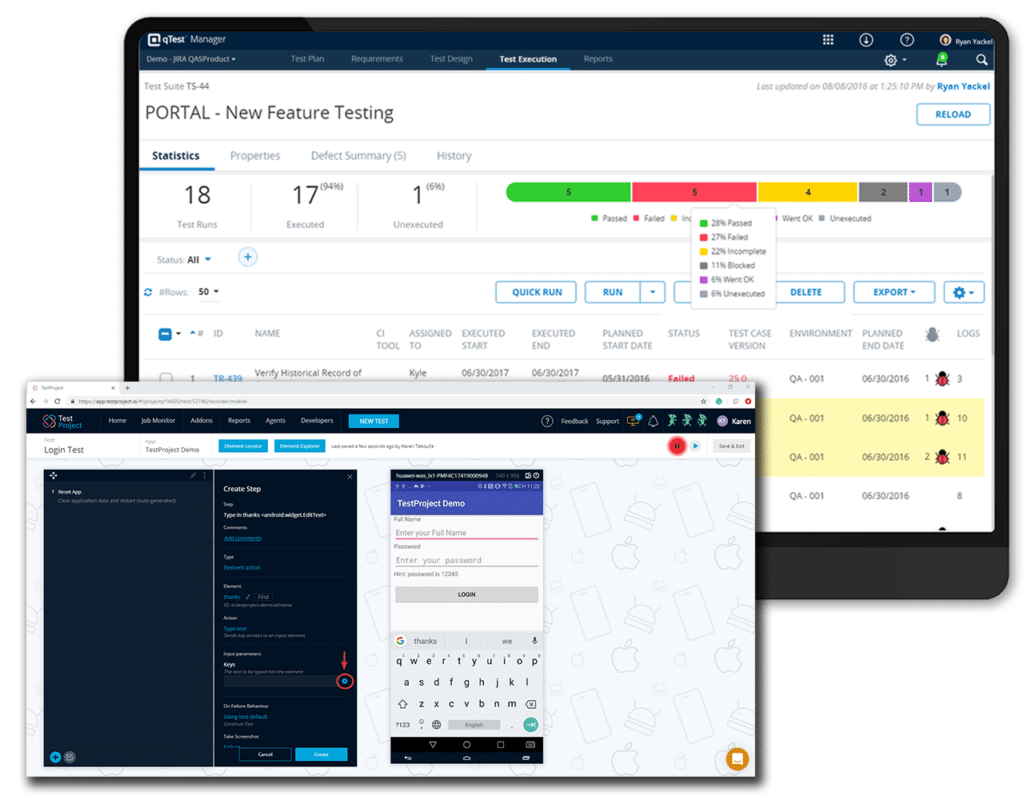Open Job Monitor in TestProject
This screenshot has height=800, width=1024.
158,421
